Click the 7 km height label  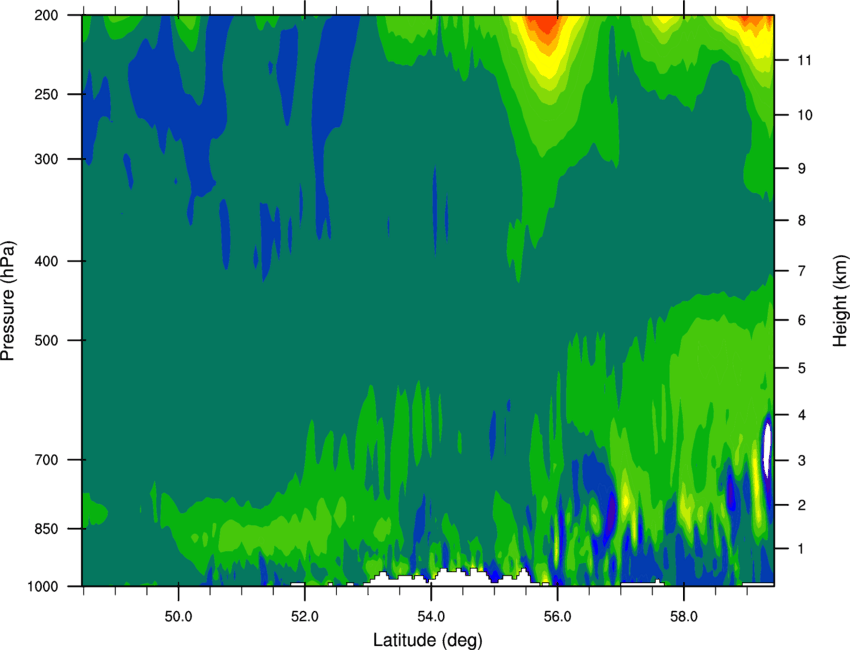coord(802,271)
